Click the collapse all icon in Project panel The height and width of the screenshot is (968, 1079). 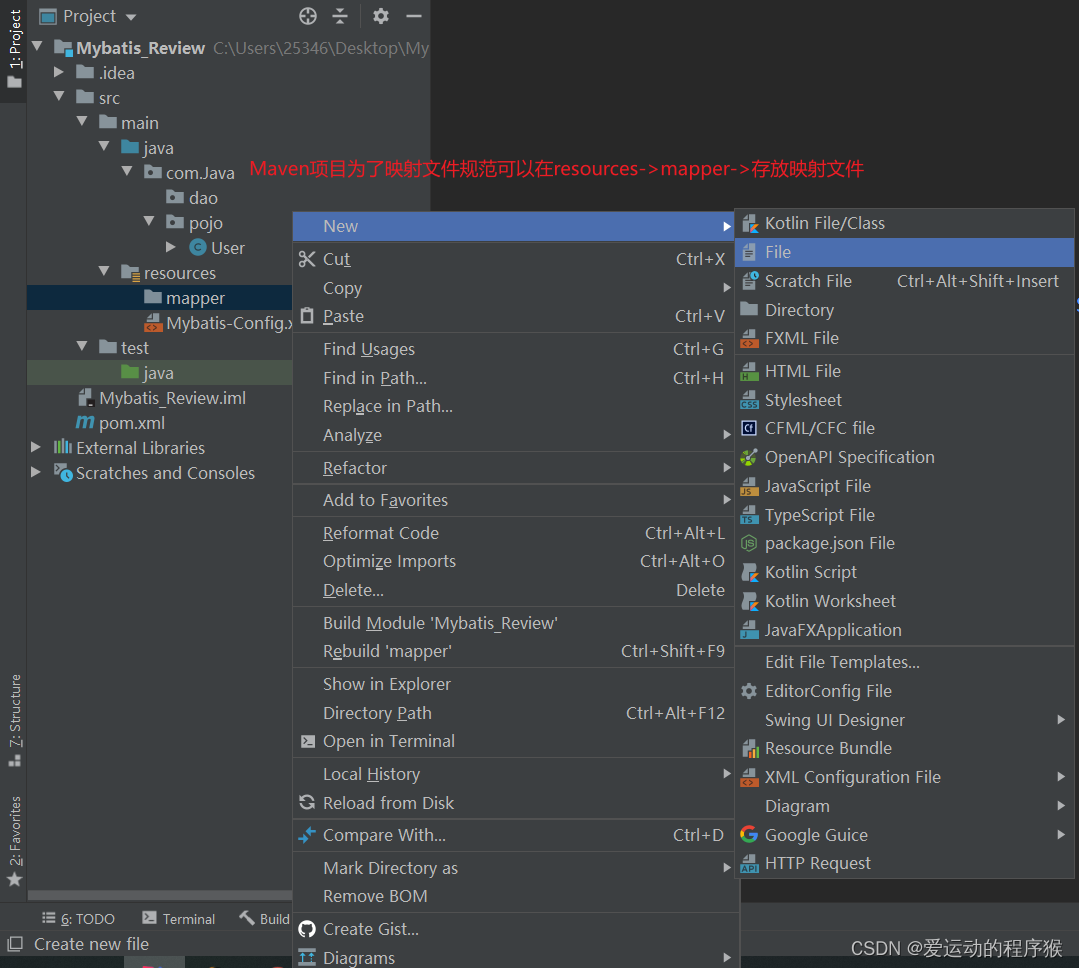340,16
